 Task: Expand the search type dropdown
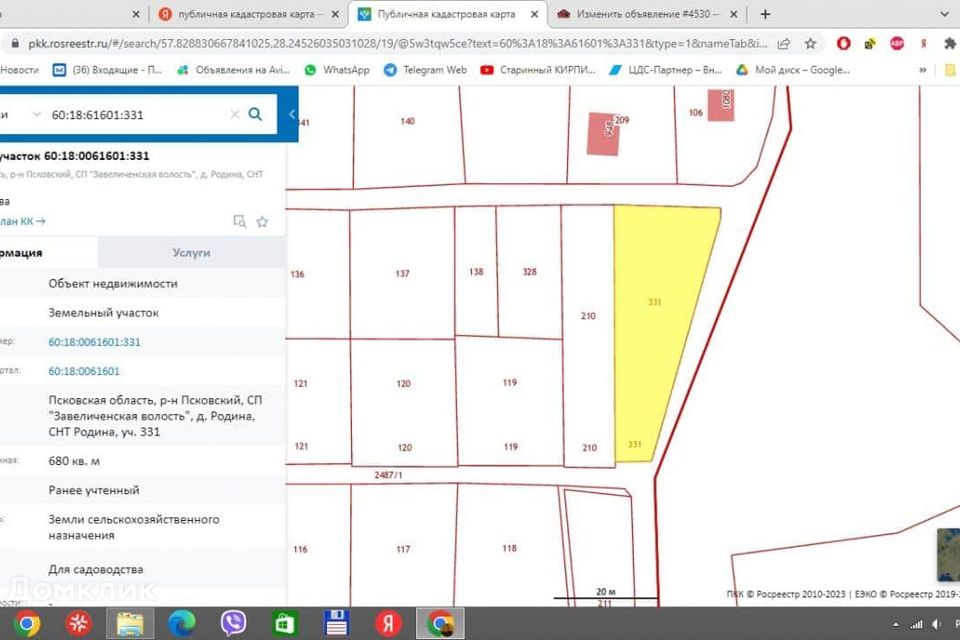(36, 115)
